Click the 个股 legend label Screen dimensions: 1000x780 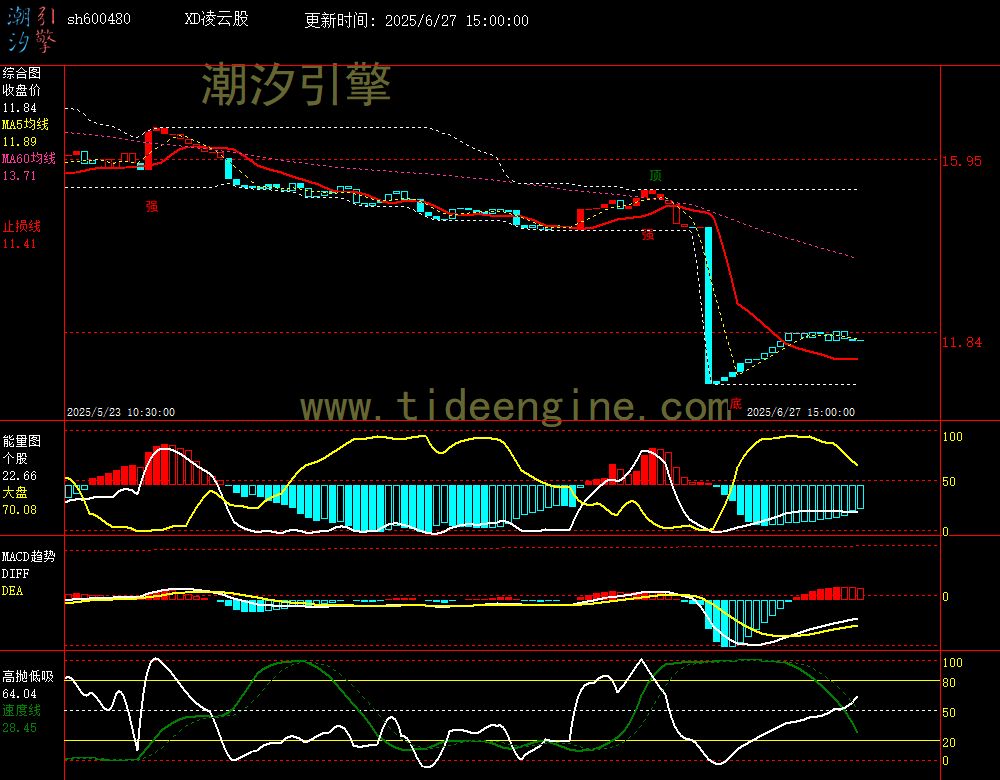tap(15, 459)
